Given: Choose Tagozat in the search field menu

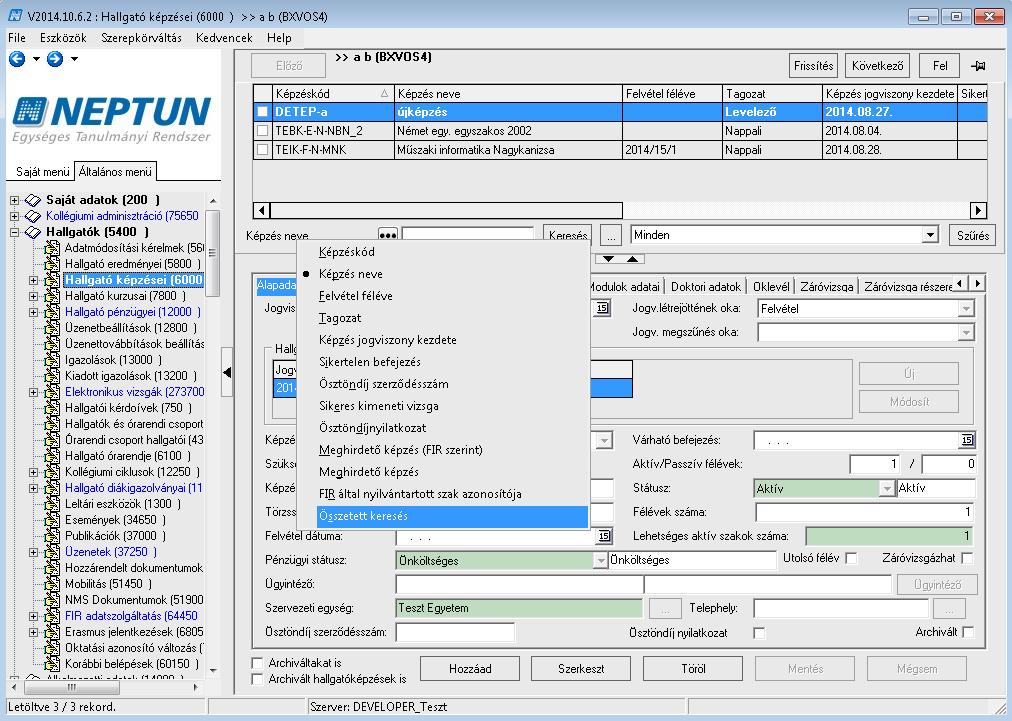Looking at the screenshot, I should point(340,318).
